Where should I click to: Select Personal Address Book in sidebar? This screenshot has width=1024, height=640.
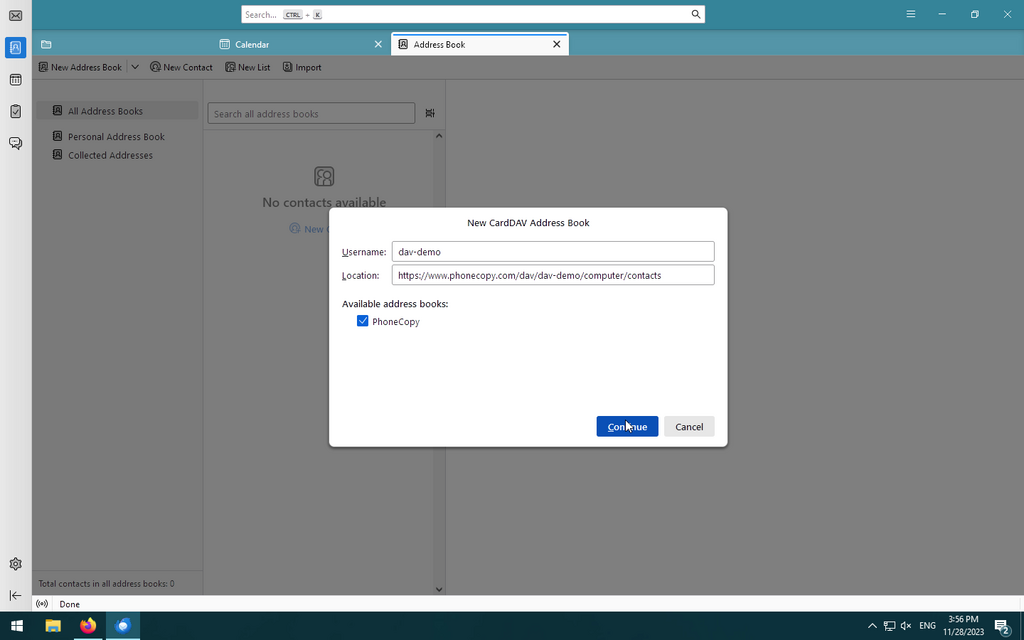point(115,137)
